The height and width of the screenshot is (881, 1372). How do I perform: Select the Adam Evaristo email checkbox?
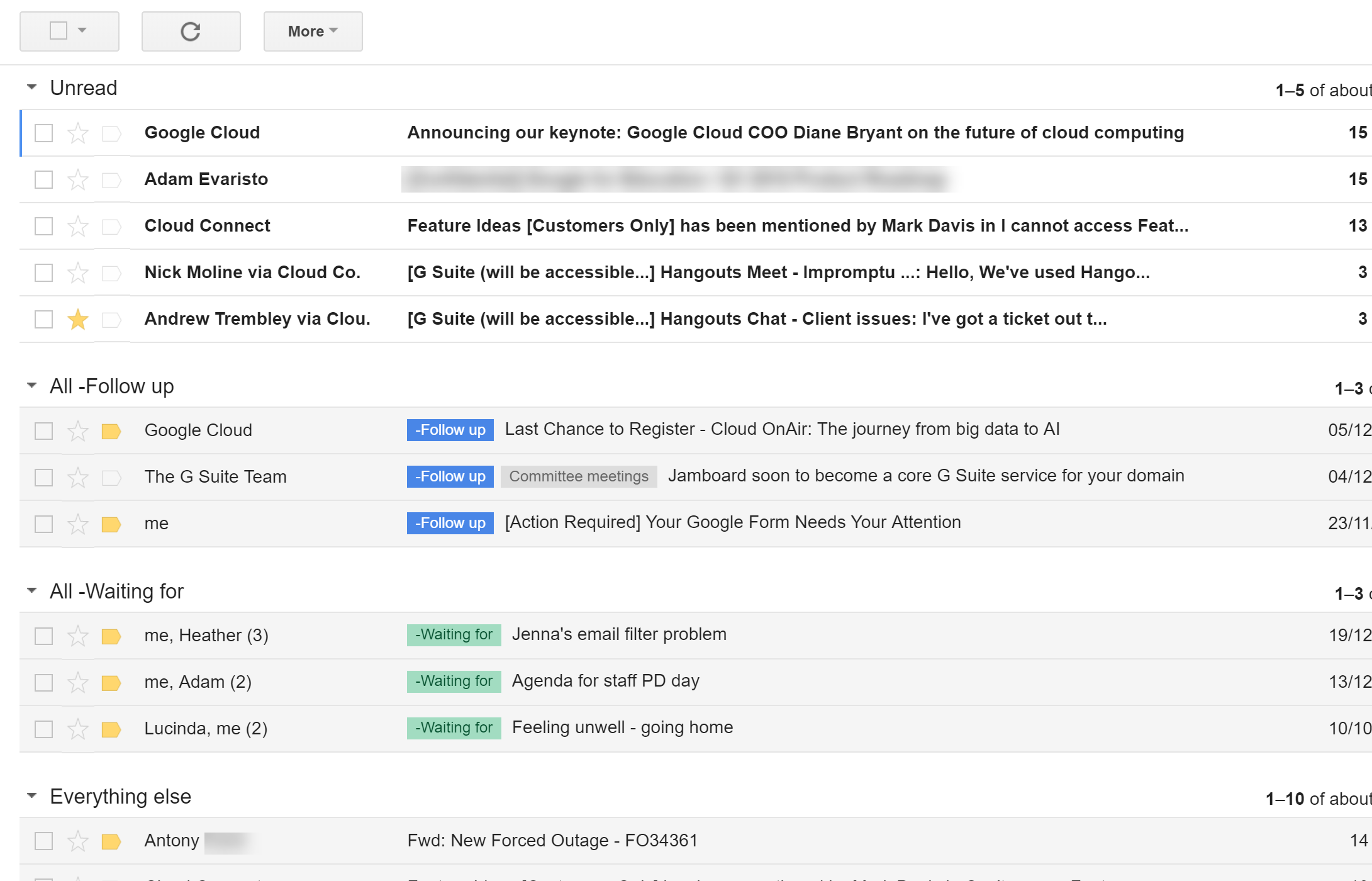(43, 180)
